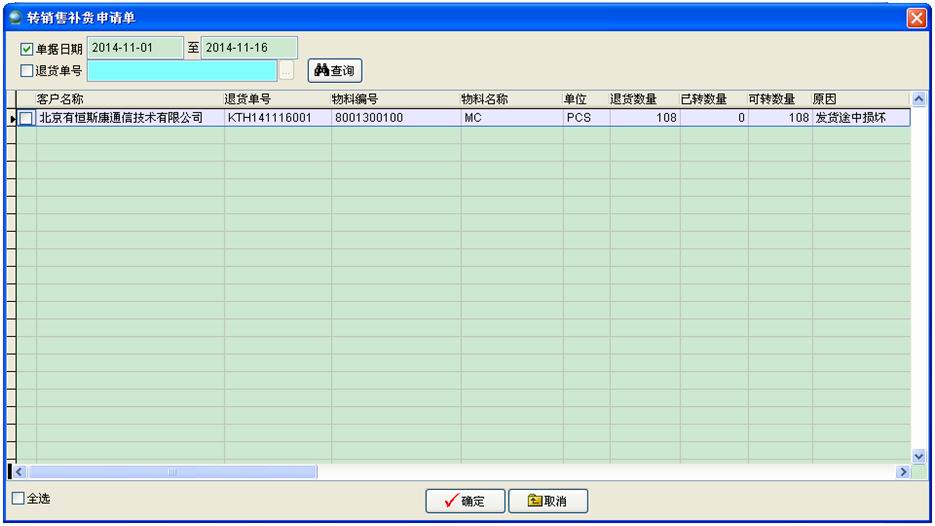Click the 物料编号 column header
The image size is (935, 526).
(x=394, y=99)
